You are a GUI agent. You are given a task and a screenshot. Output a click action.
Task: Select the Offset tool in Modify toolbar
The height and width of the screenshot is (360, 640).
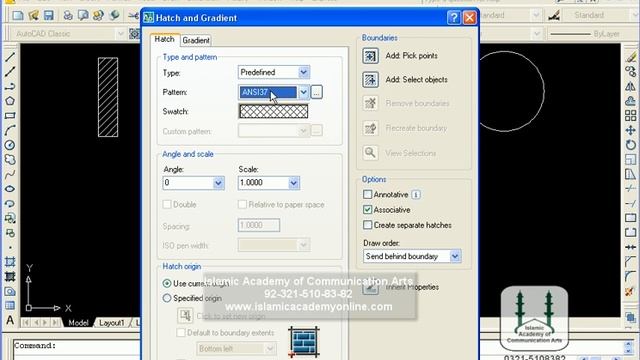coord(631,101)
